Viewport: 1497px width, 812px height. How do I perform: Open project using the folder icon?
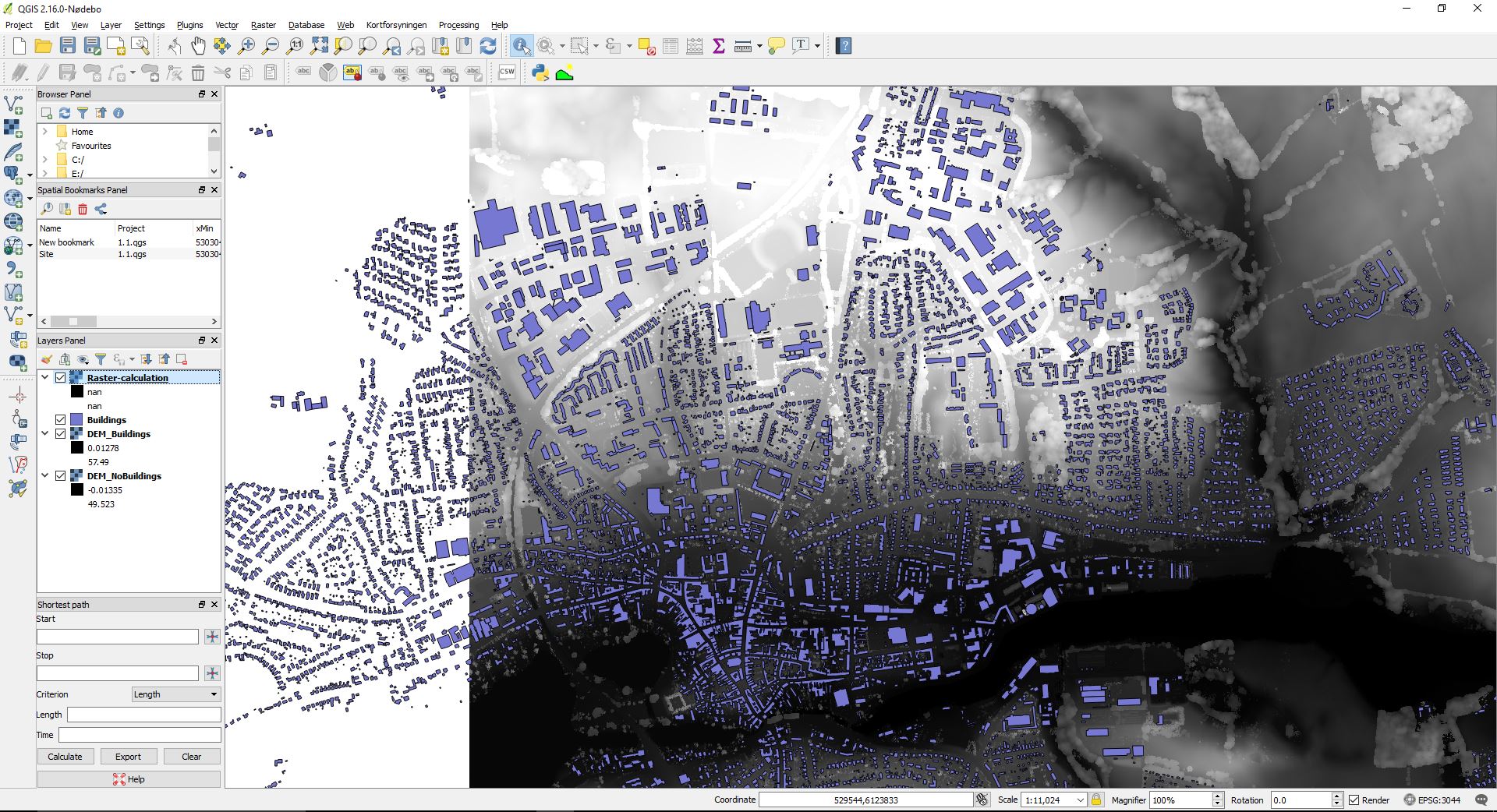[x=44, y=46]
